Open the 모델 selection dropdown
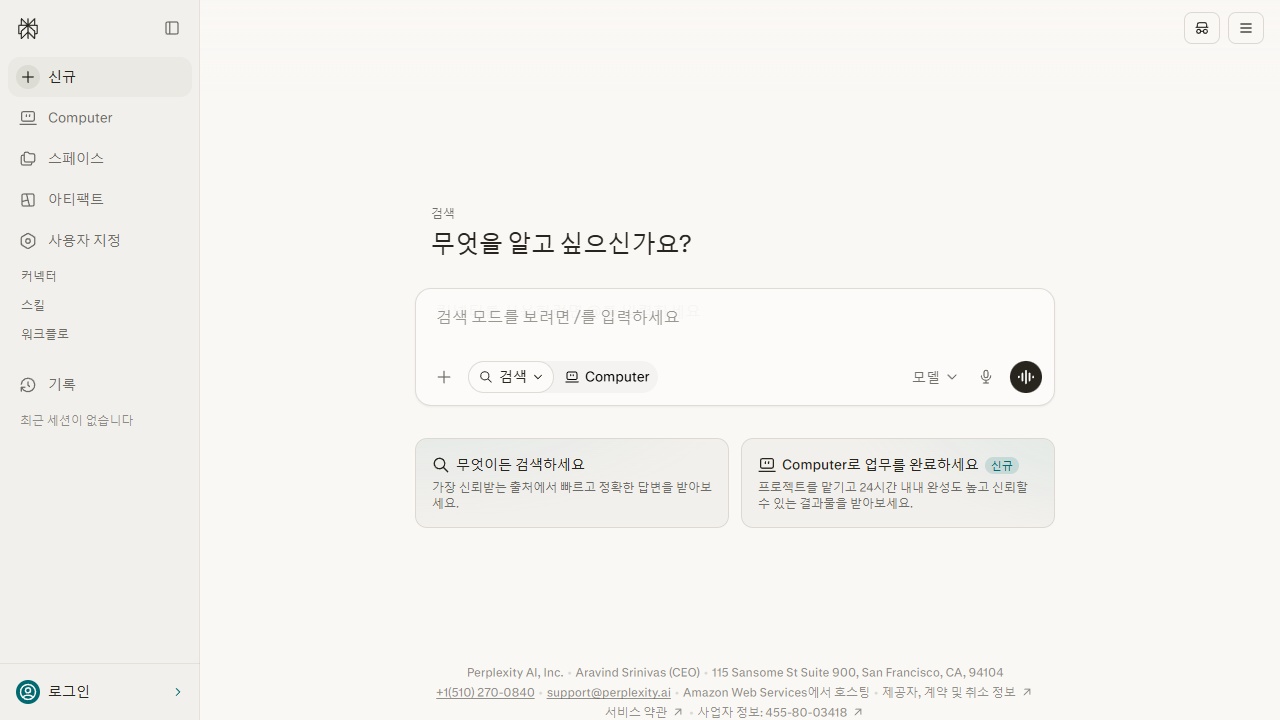Screen dimensions: 1280x720 pyautogui.click(x=934, y=377)
